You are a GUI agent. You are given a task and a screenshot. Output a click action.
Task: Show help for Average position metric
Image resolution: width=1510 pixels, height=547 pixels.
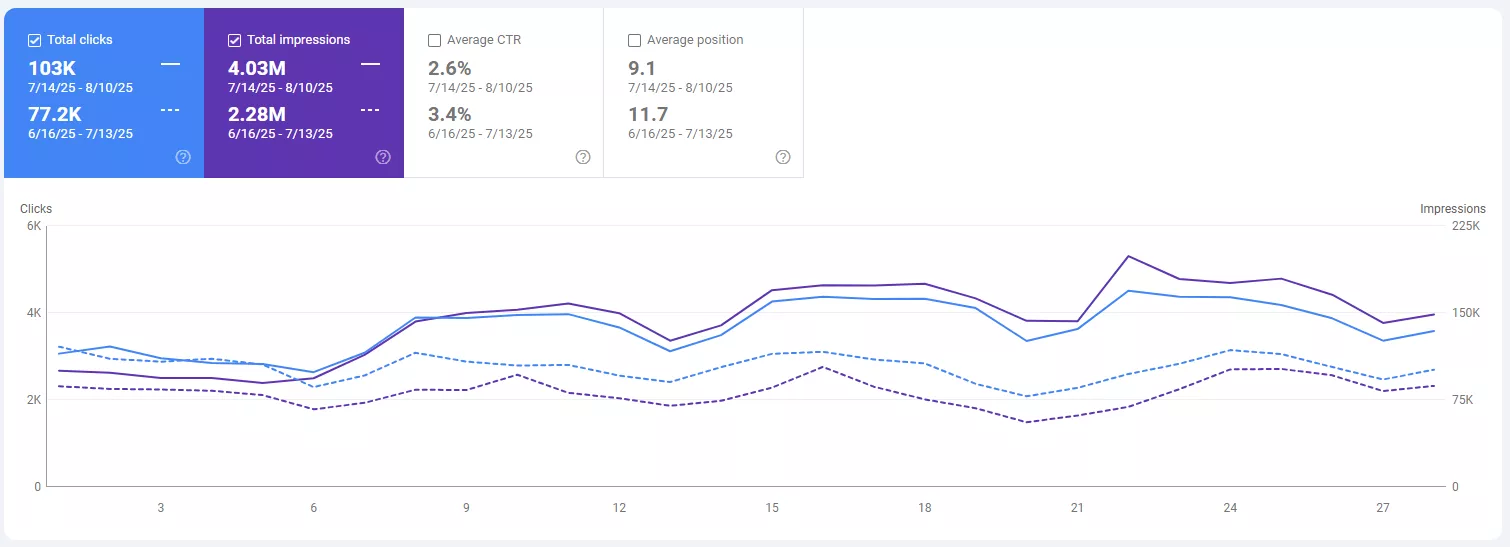click(x=783, y=157)
